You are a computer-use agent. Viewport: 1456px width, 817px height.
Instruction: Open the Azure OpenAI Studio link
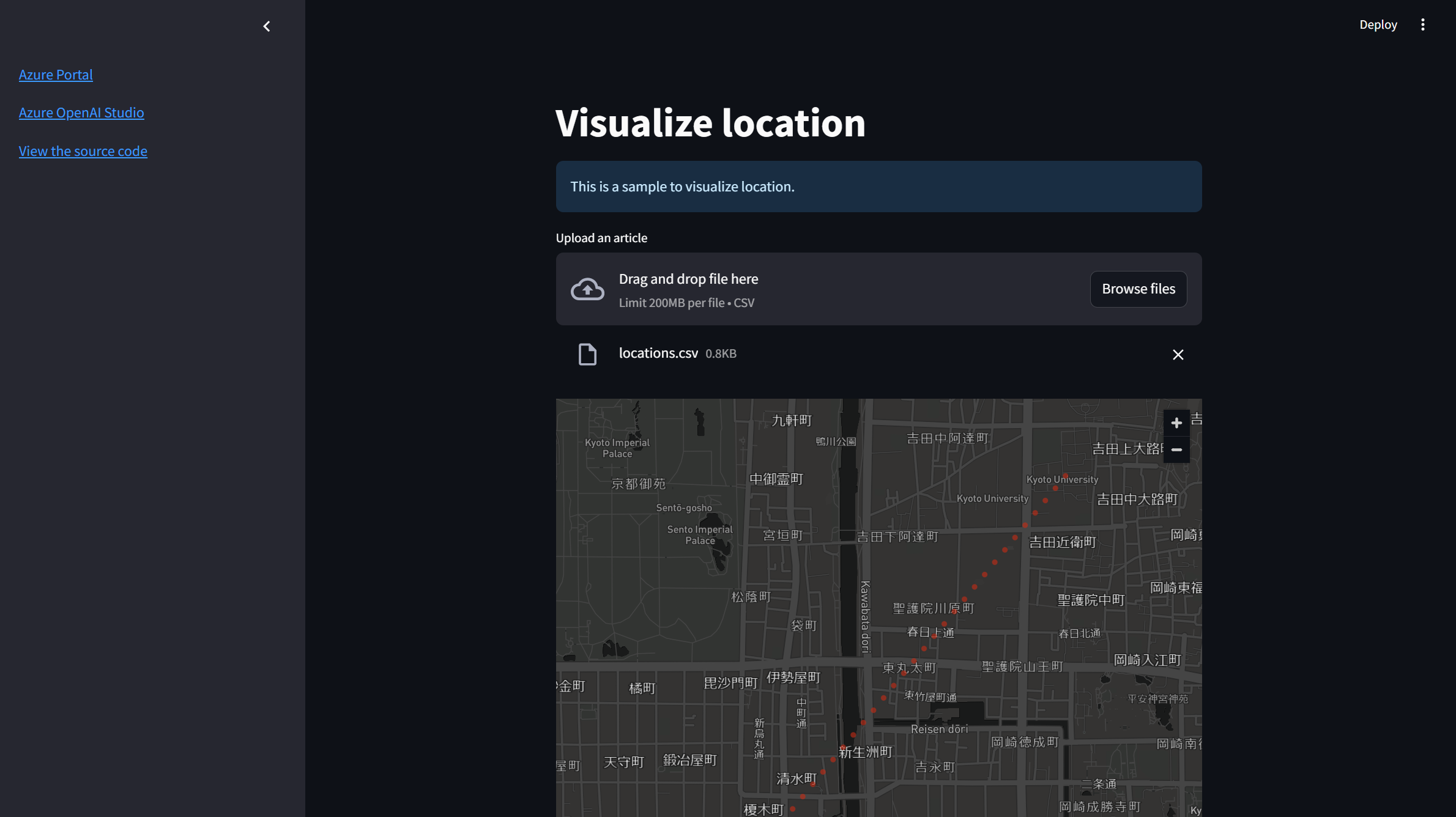81,113
